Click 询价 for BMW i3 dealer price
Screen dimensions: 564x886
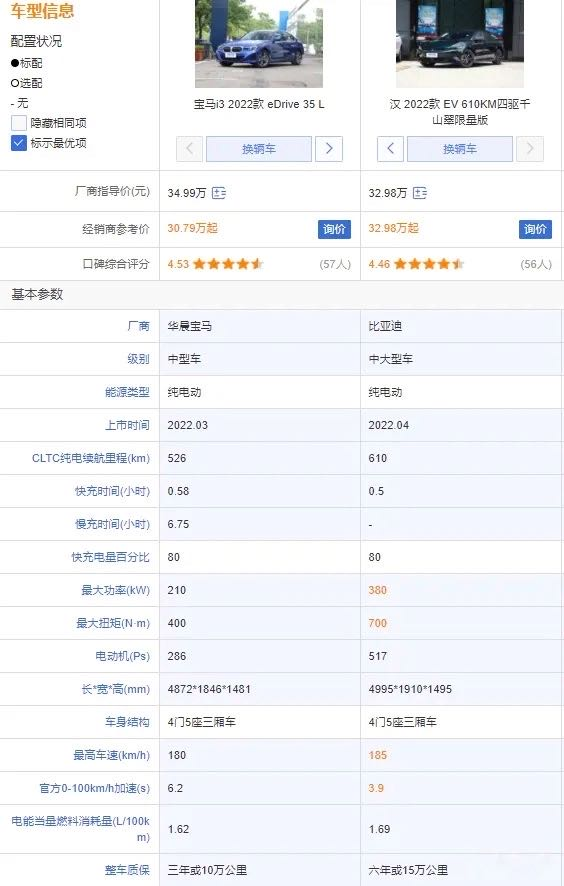pyautogui.click(x=334, y=229)
